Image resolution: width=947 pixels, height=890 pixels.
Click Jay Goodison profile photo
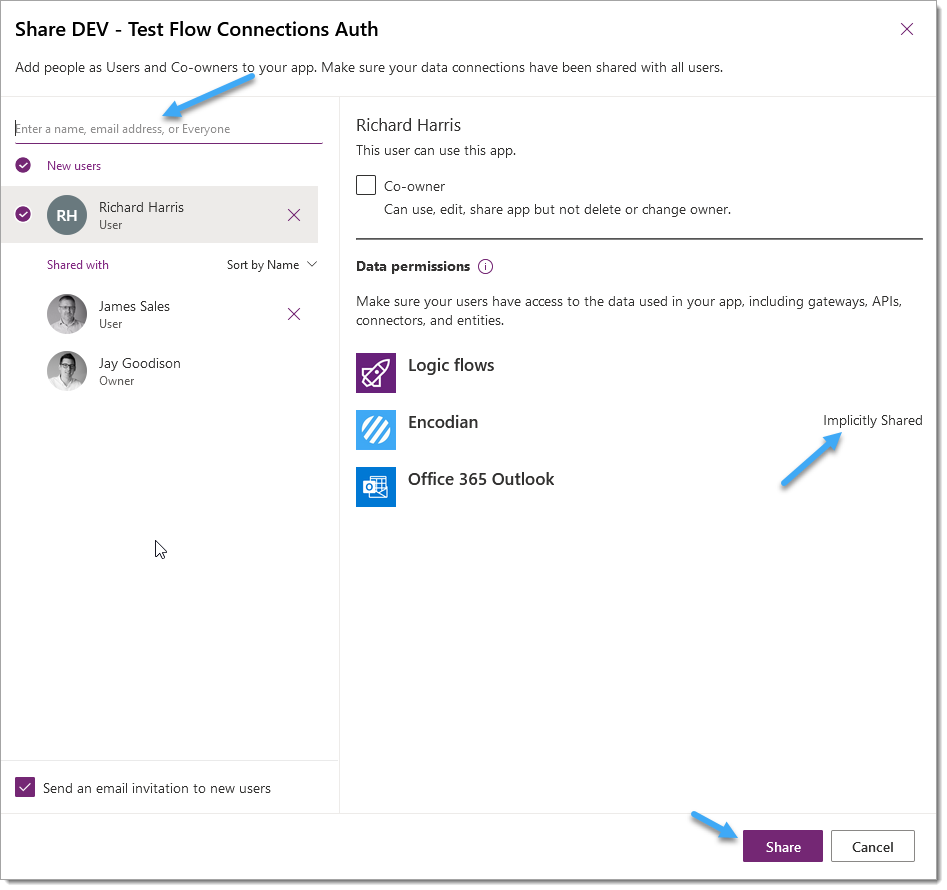[66, 371]
